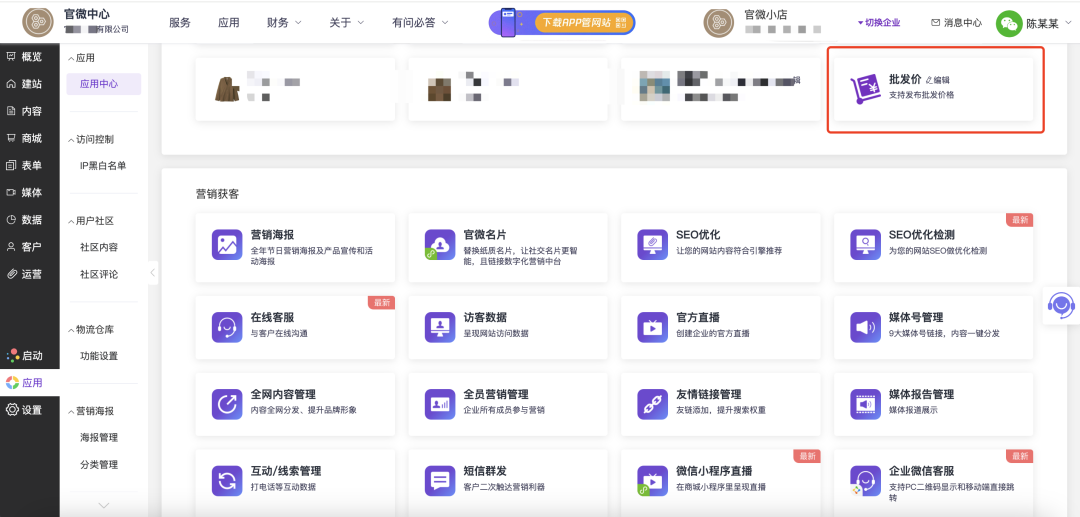Click the 下载APP管网站 banner button
This screenshot has width=1080, height=517.
pos(568,22)
